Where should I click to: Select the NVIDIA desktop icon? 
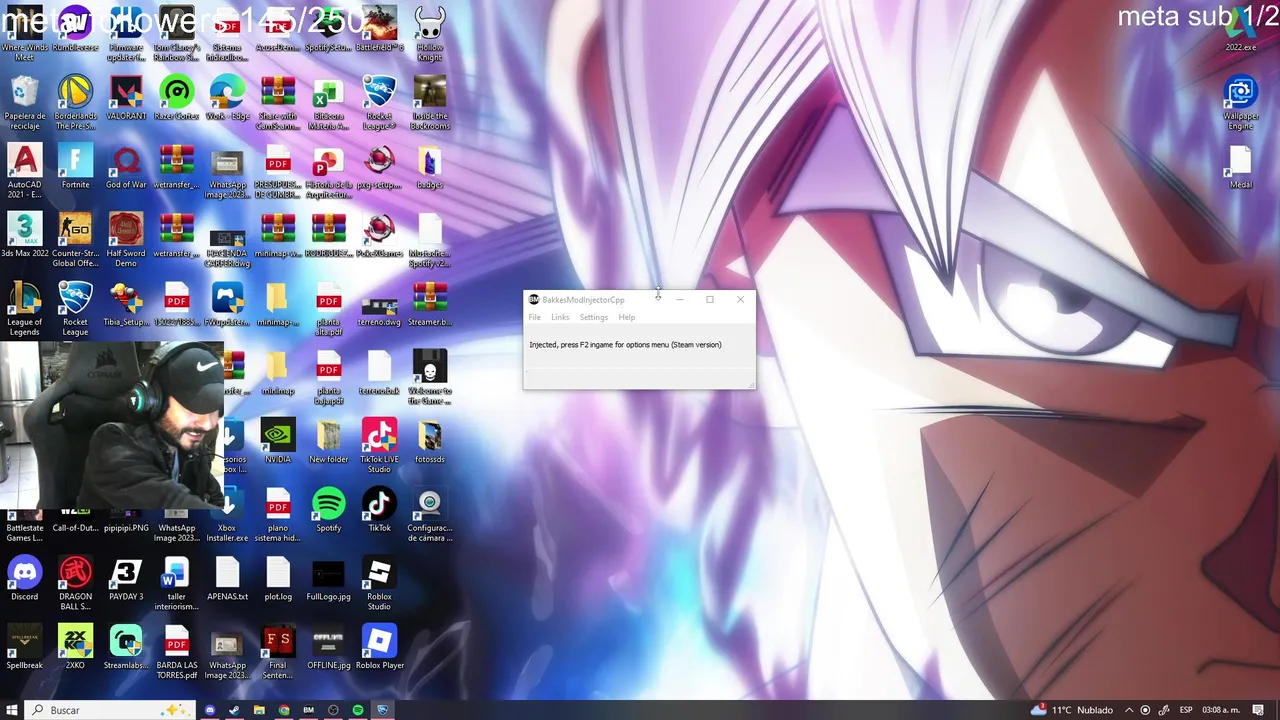tap(278, 441)
